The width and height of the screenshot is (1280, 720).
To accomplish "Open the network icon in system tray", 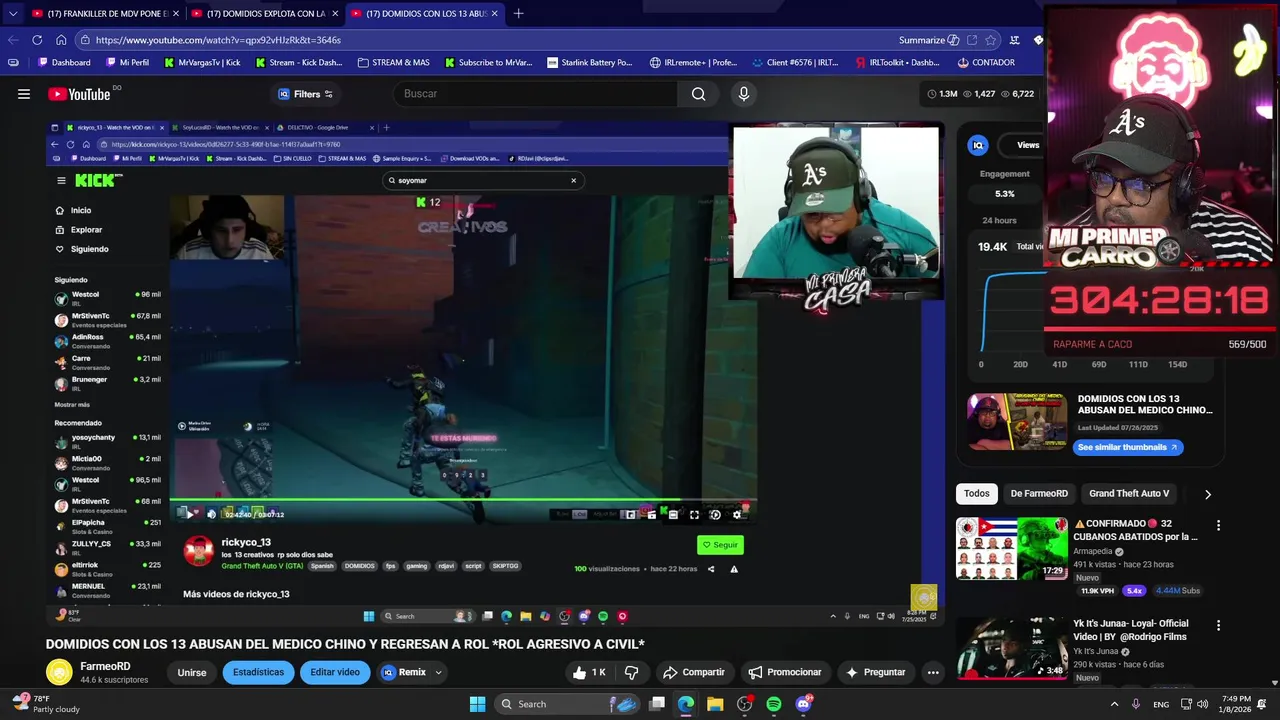I will (1185, 704).
